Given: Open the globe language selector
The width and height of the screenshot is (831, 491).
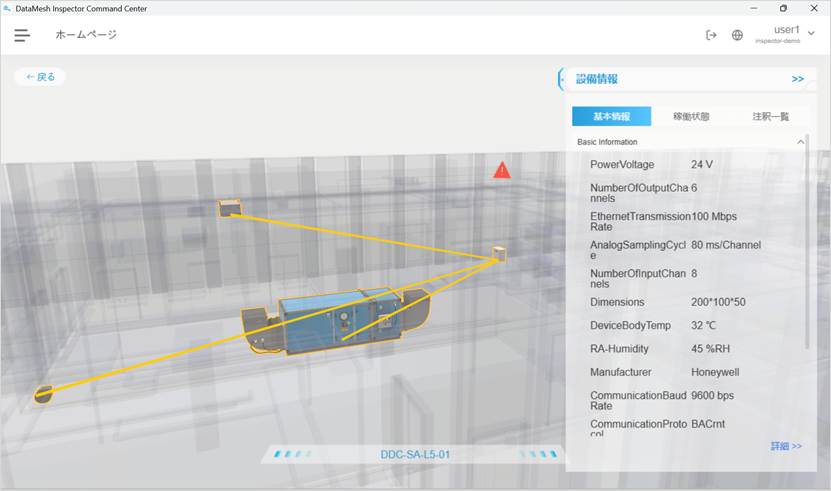Looking at the screenshot, I should (x=737, y=35).
